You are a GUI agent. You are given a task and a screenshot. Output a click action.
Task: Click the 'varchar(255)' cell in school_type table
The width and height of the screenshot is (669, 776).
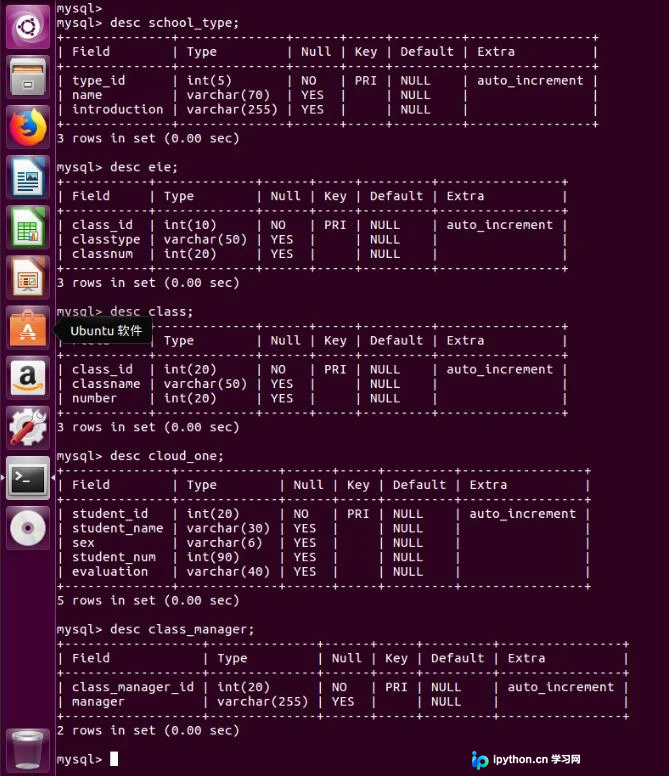pyautogui.click(x=232, y=109)
